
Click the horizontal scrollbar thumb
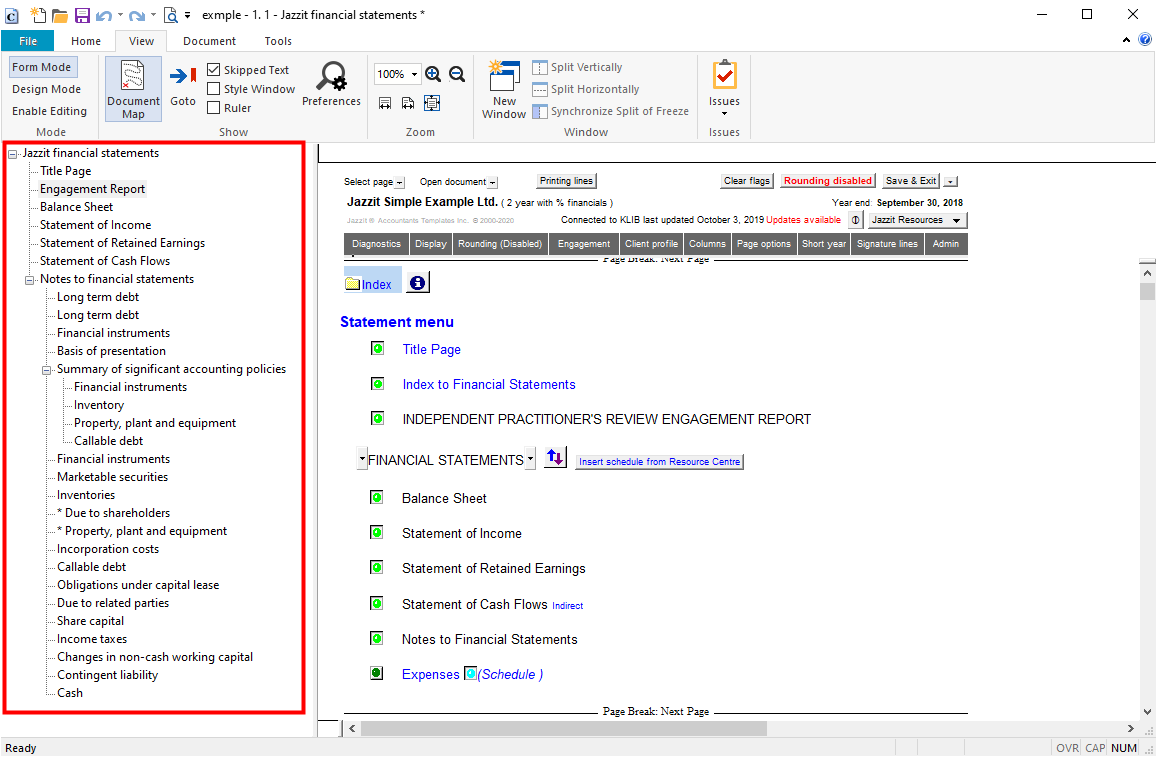point(563,729)
